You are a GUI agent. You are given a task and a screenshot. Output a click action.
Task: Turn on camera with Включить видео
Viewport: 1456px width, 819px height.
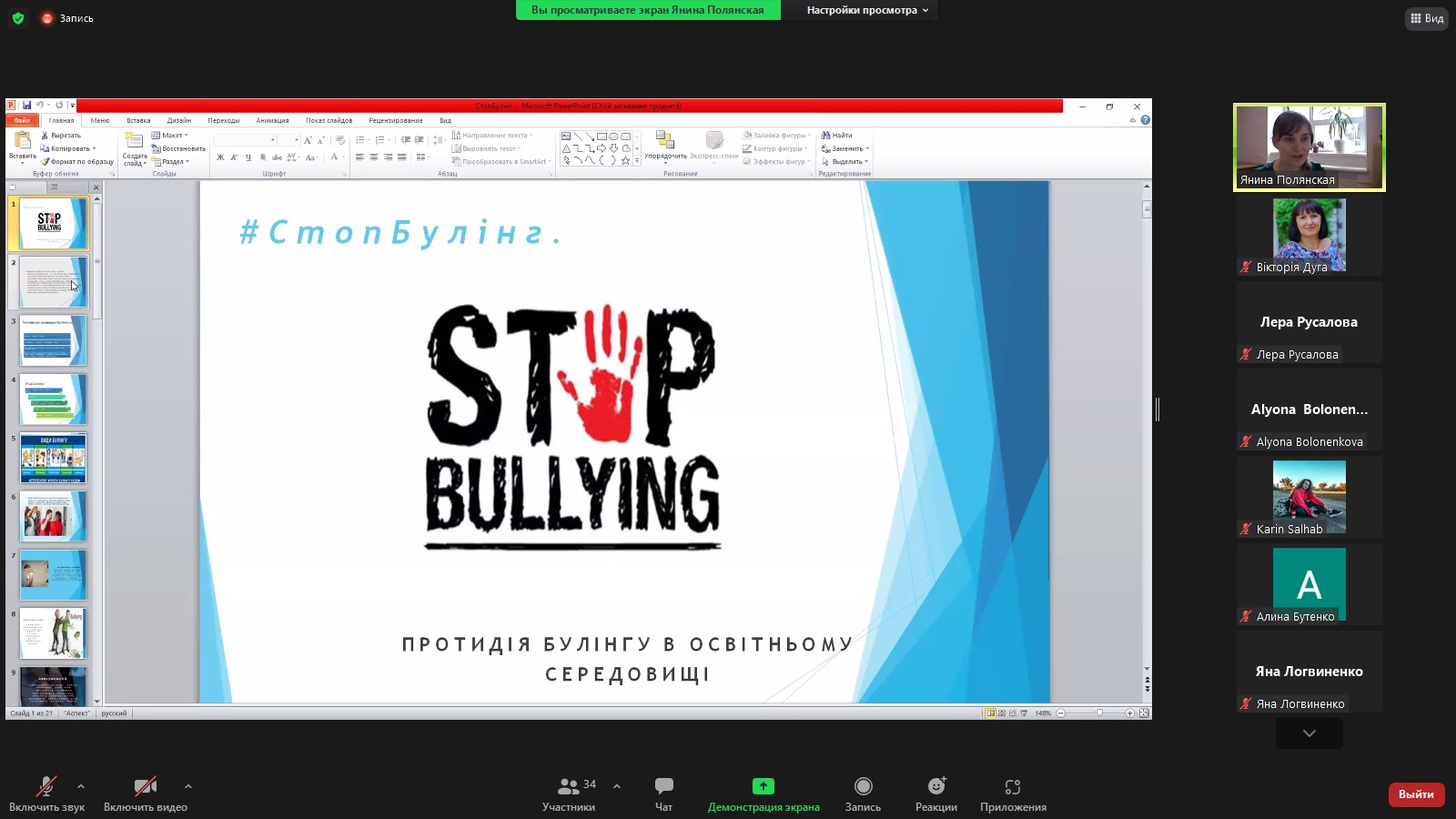[x=145, y=787]
